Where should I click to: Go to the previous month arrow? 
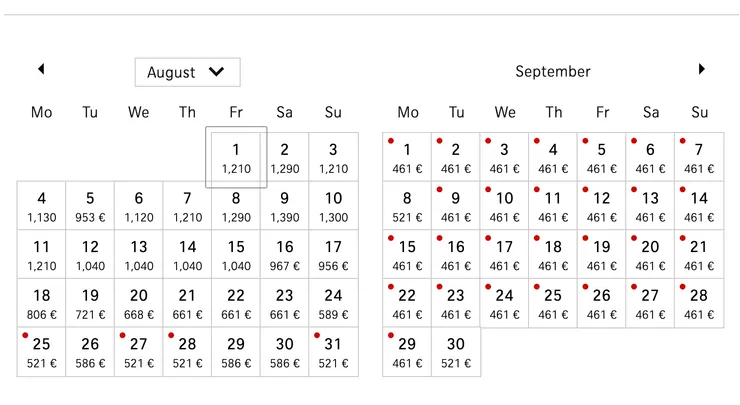click(41, 69)
